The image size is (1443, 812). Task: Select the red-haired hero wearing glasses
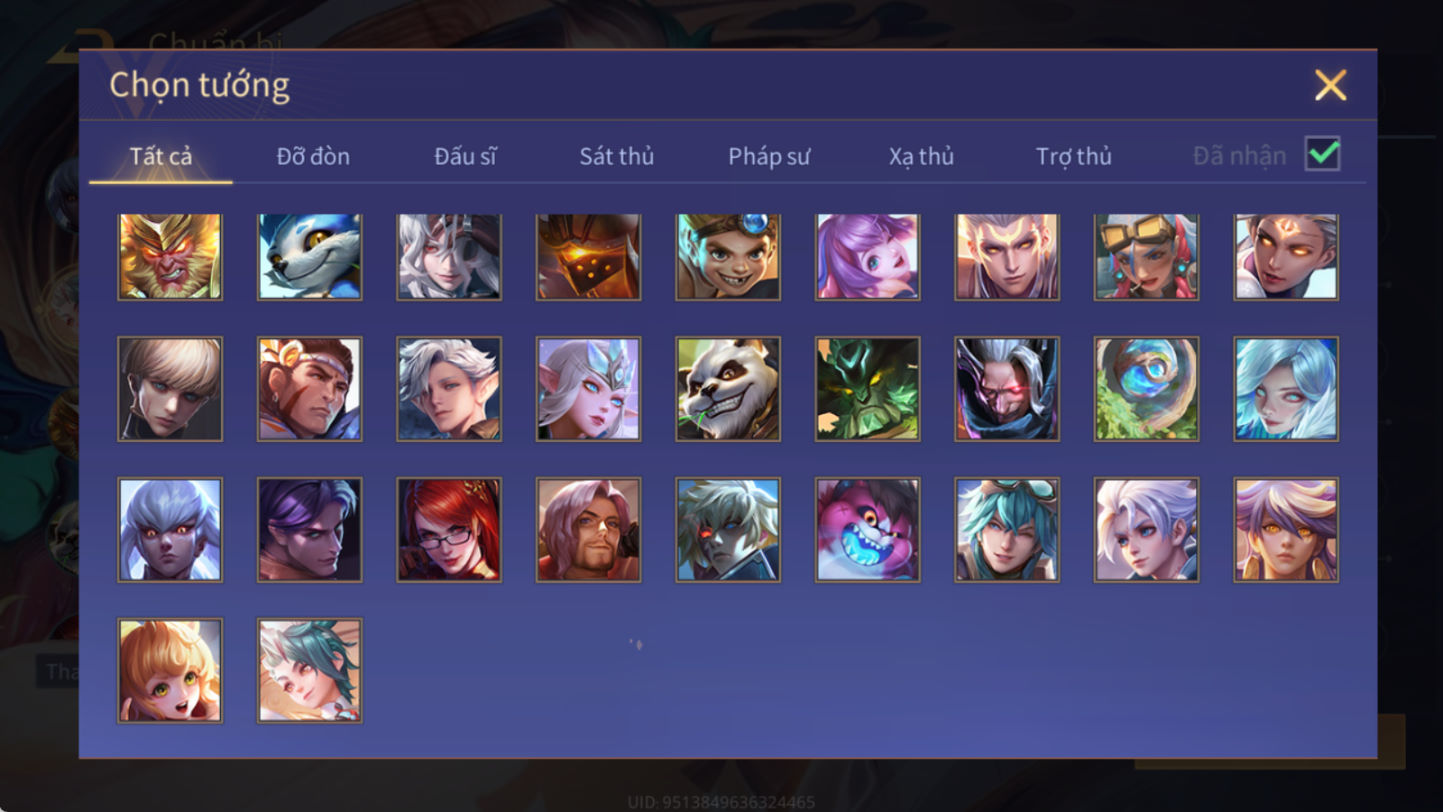click(449, 530)
